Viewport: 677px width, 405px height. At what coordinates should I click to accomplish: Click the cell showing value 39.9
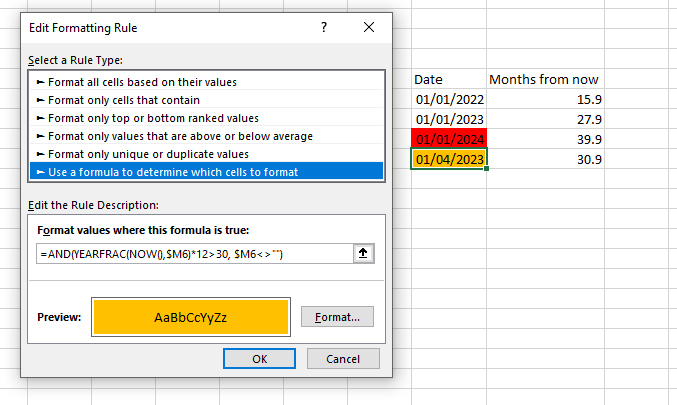point(545,139)
